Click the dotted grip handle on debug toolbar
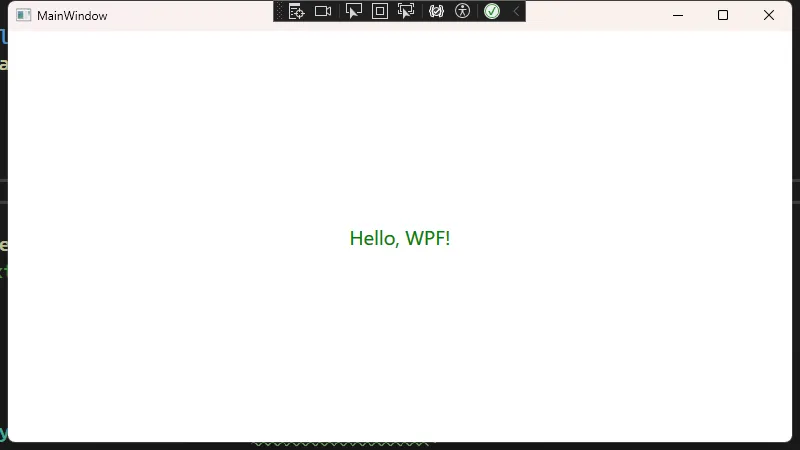This screenshot has height=450, width=800. point(280,12)
